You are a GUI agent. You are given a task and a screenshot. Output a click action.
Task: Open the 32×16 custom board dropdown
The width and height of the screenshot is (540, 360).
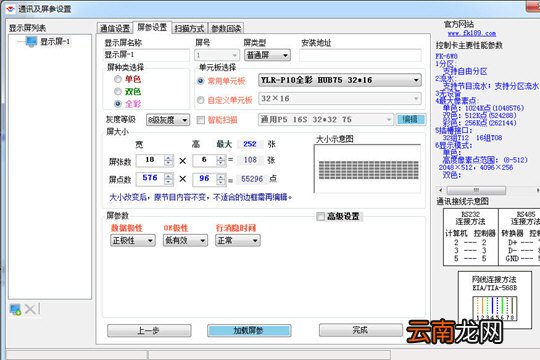tap(340, 99)
